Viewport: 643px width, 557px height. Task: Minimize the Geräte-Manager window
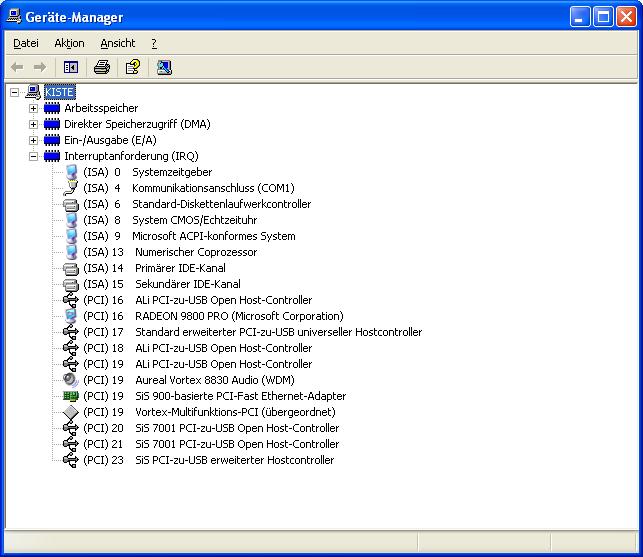579,17
